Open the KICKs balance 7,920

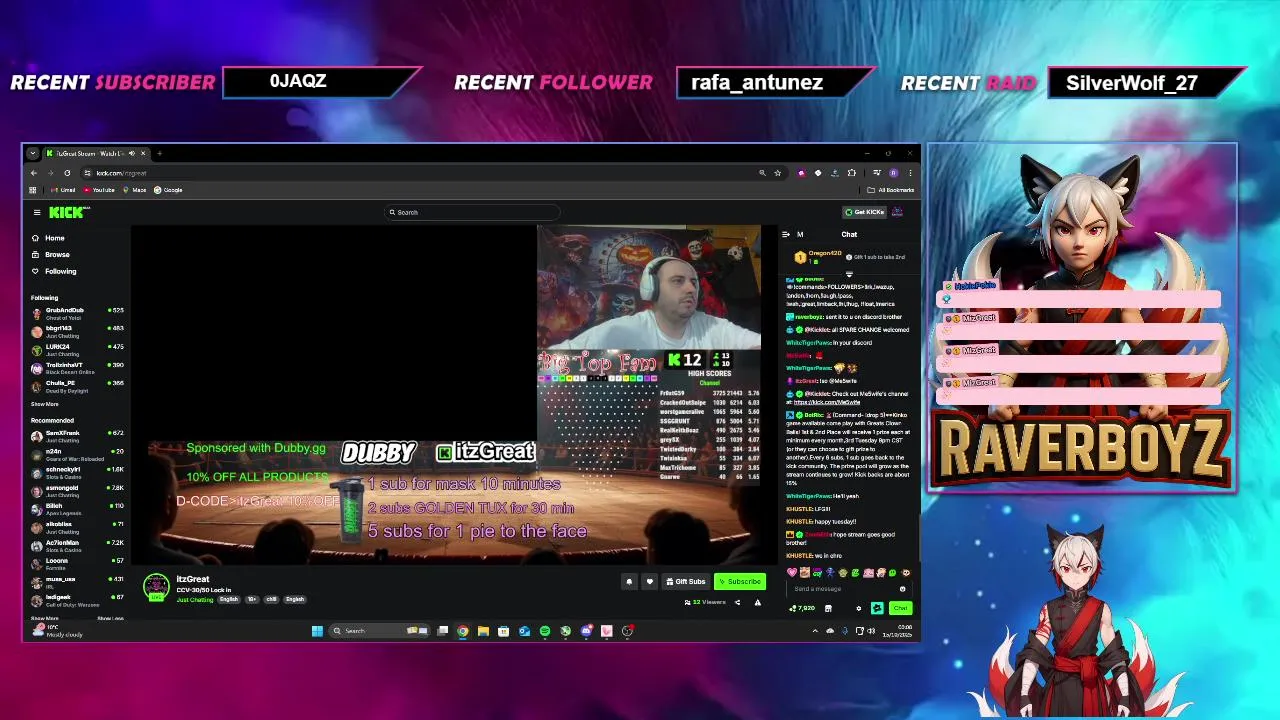[802, 608]
